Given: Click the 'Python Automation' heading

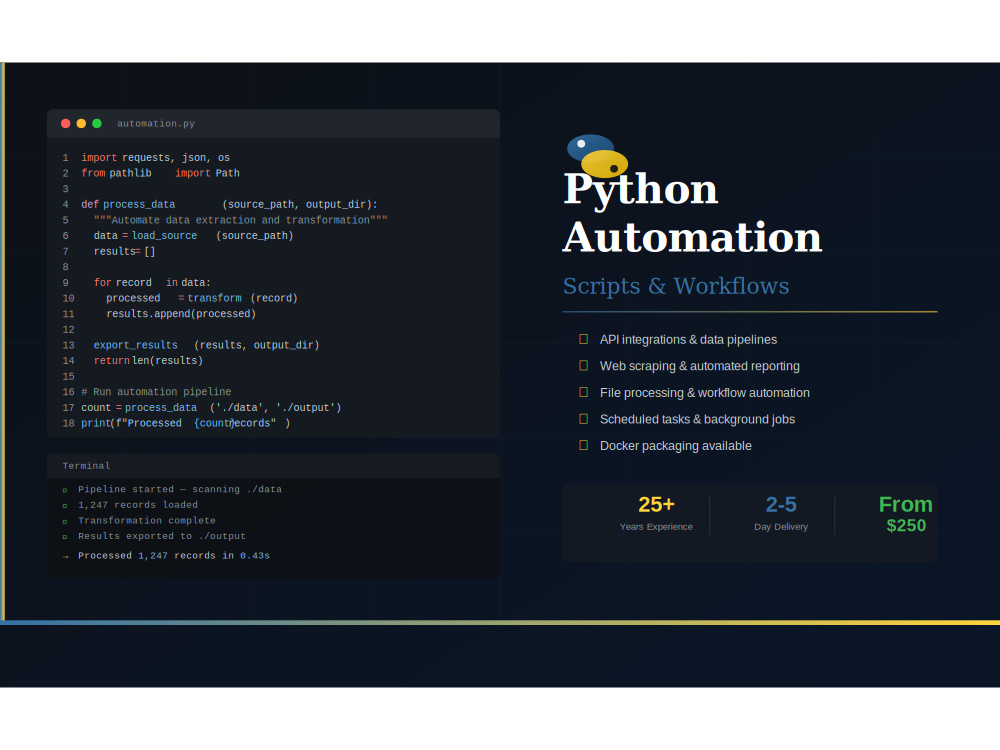Looking at the screenshot, I should [x=693, y=213].
